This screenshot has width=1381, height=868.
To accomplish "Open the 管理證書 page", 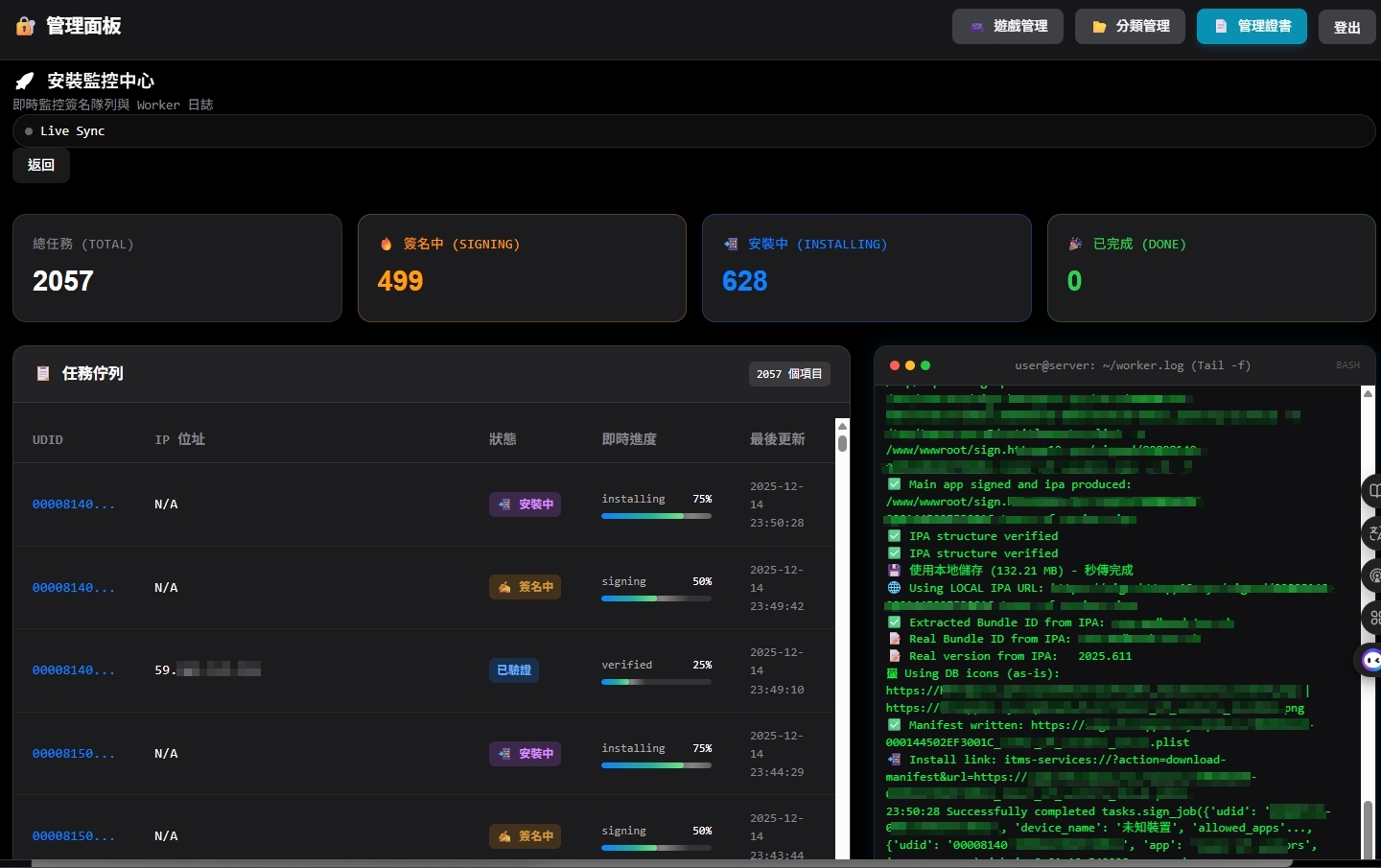I will pos(1252,27).
